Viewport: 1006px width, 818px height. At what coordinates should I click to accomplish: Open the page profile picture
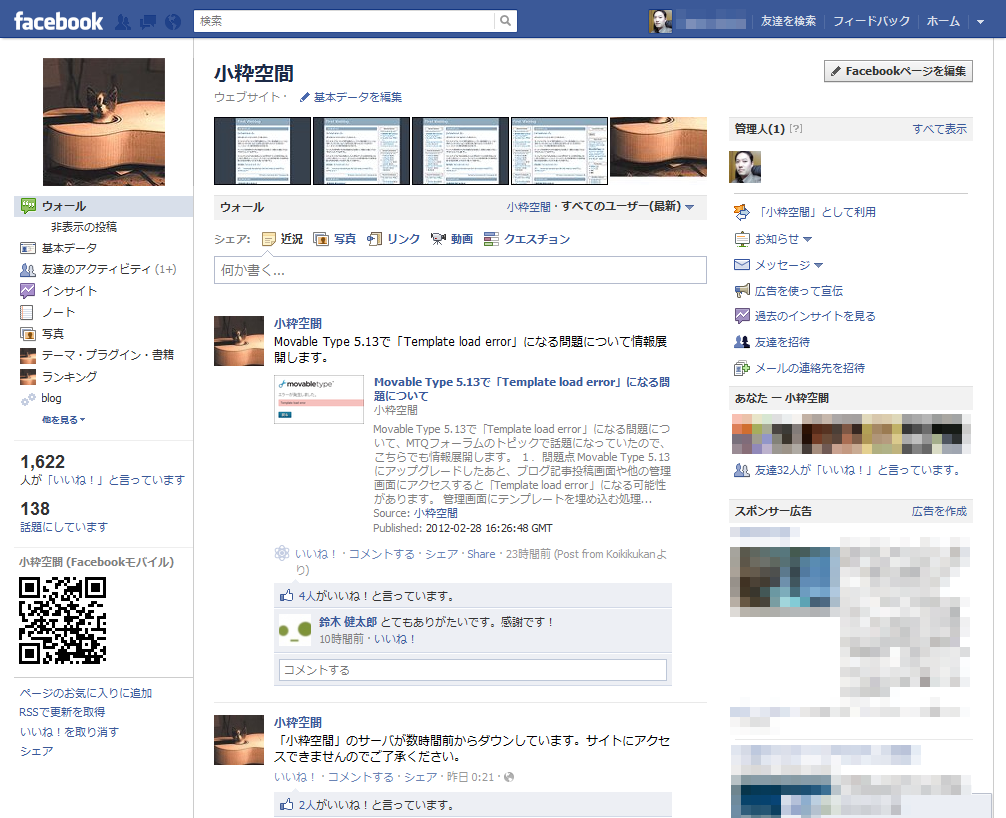pyautogui.click(x=104, y=122)
